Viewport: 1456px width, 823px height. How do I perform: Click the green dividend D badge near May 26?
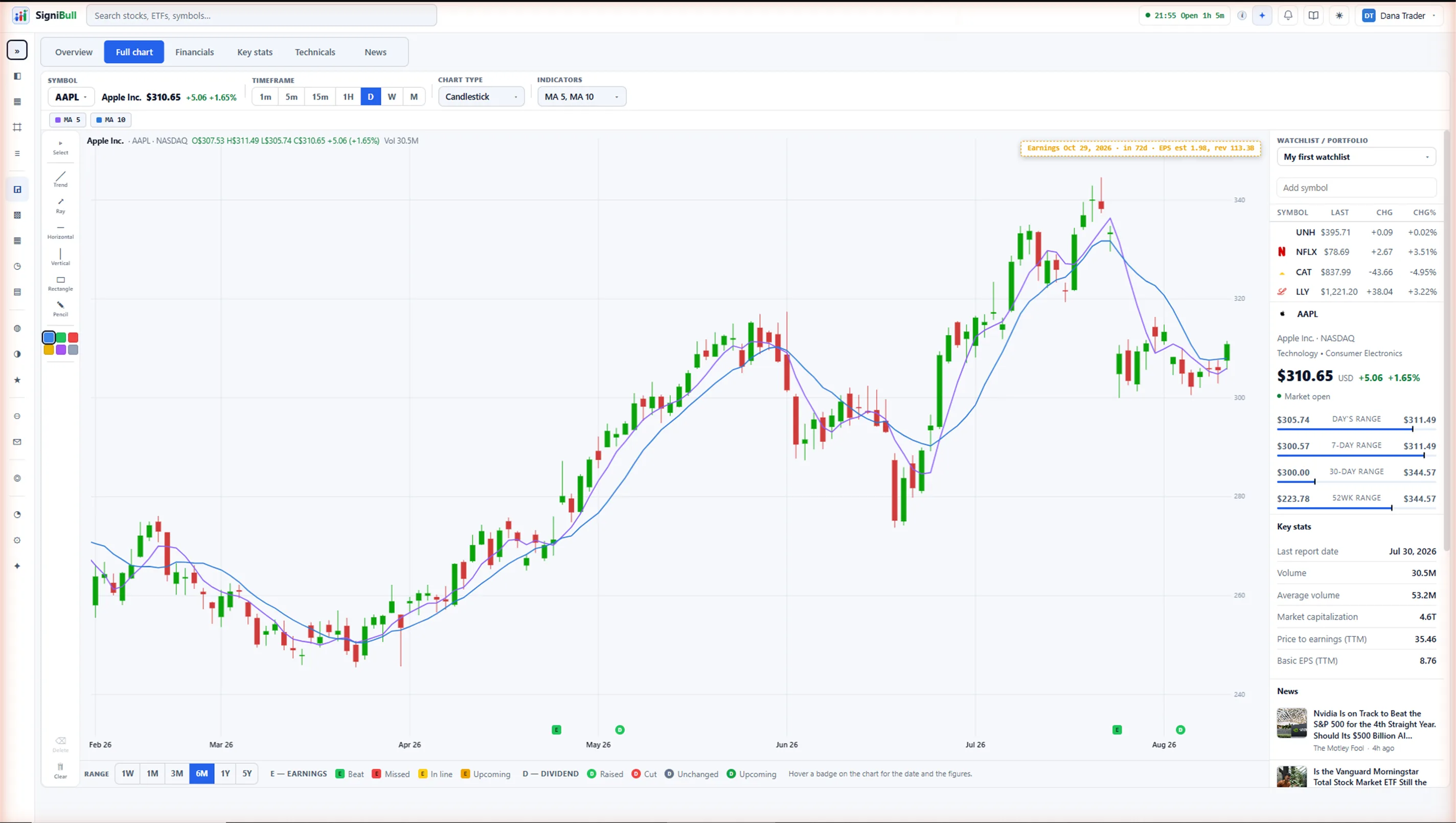pos(620,730)
